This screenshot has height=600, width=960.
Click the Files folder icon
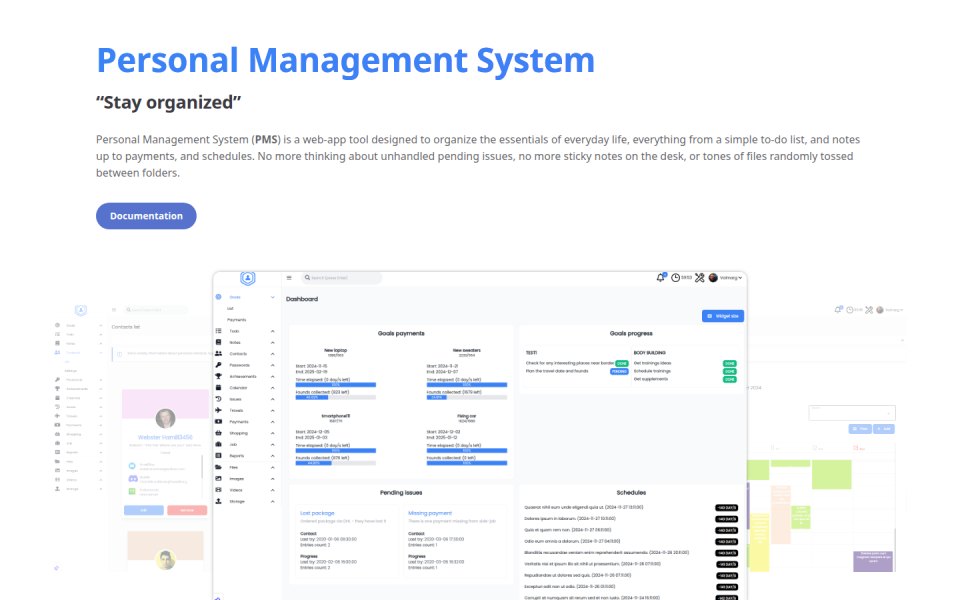[218, 467]
